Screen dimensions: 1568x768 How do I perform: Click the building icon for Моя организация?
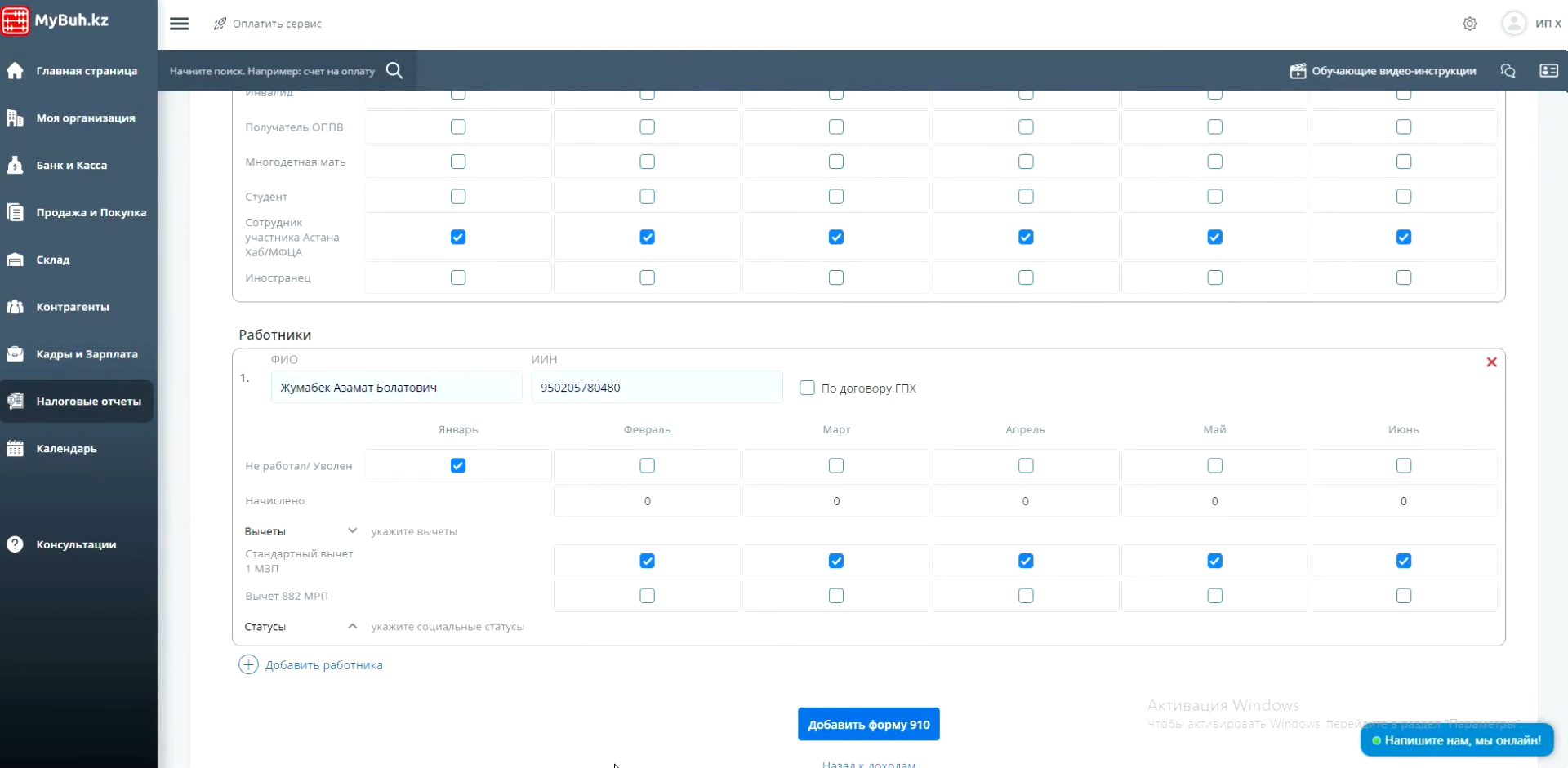pyautogui.click(x=15, y=118)
